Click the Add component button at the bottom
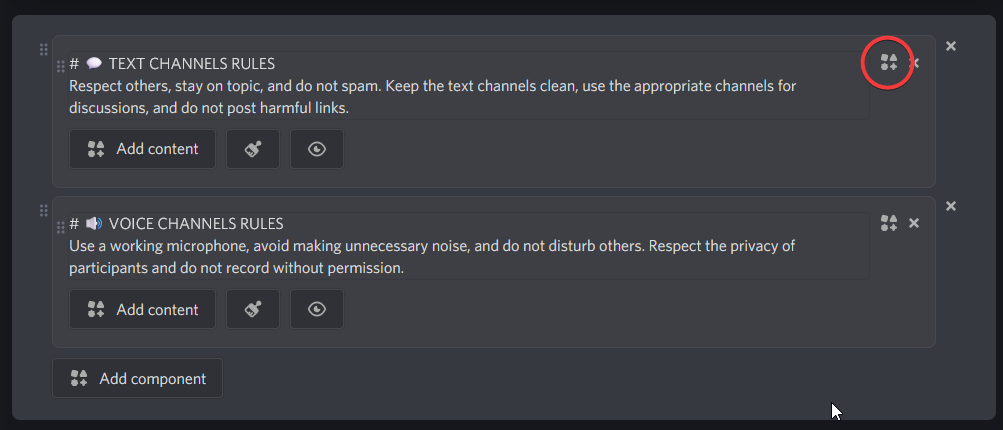The image size is (1003, 430). coord(138,378)
